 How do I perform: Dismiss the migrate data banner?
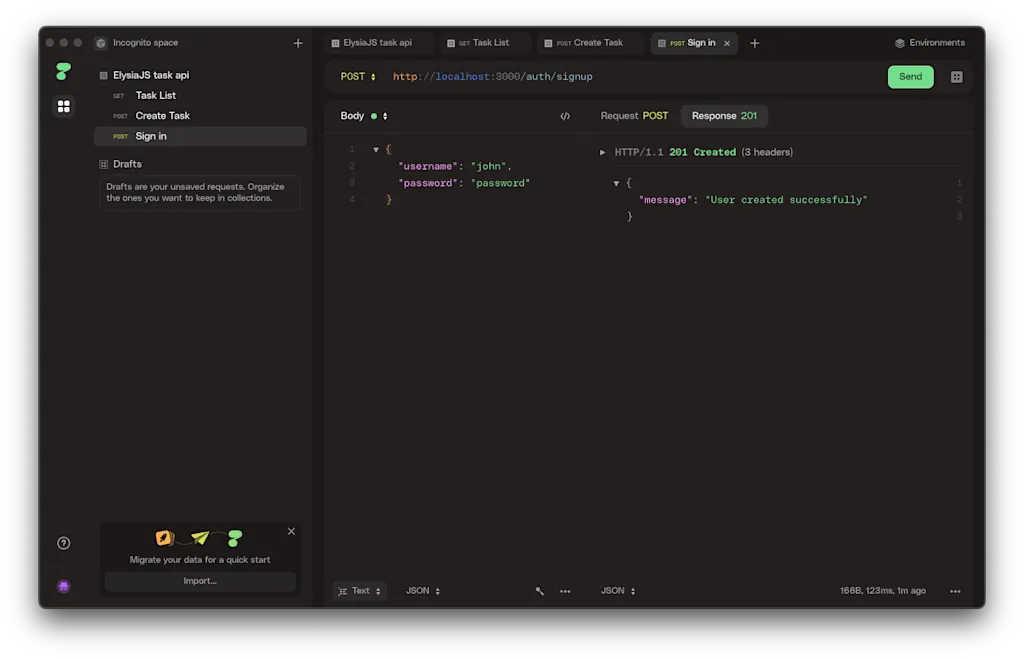[291, 531]
